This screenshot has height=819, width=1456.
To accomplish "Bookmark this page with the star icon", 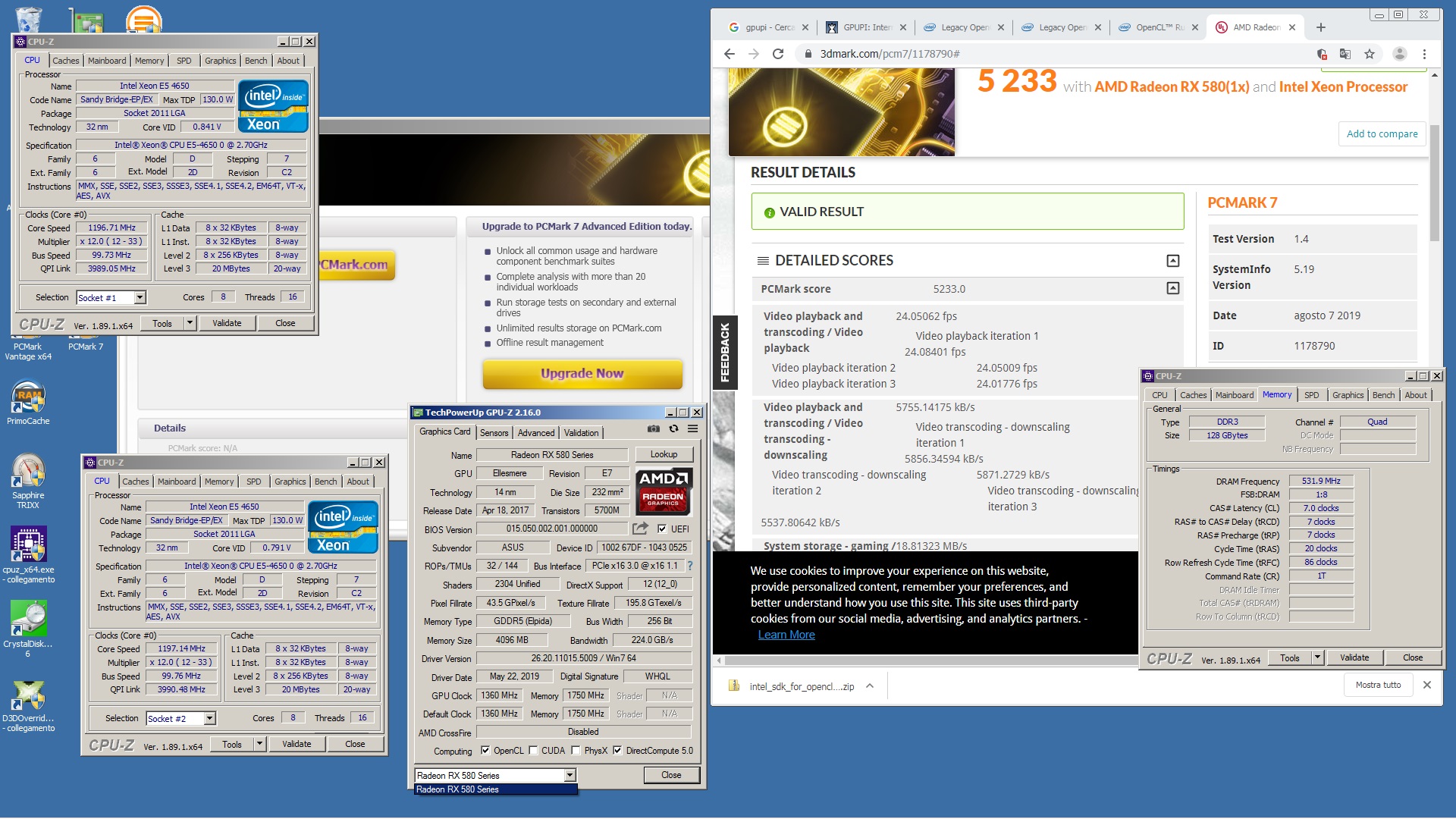I will [1370, 54].
